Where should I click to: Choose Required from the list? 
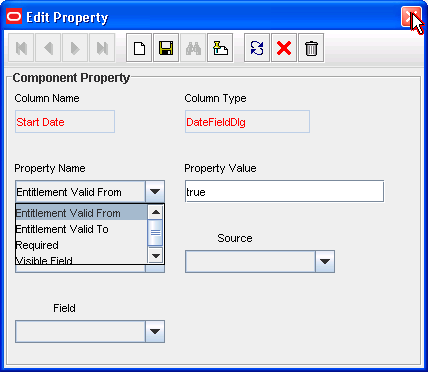pos(81,245)
